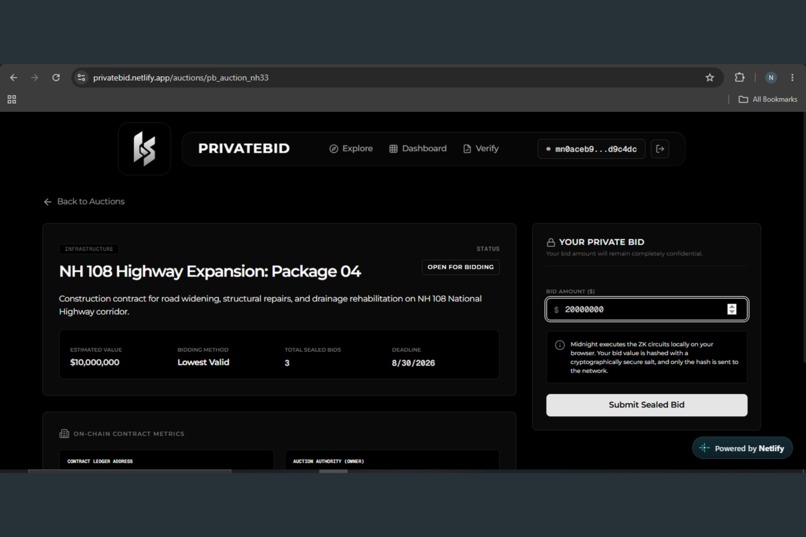Click the OPEN FOR BIDDING status badge
Image resolution: width=806 pixels, height=537 pixels.
coord(461,267)
